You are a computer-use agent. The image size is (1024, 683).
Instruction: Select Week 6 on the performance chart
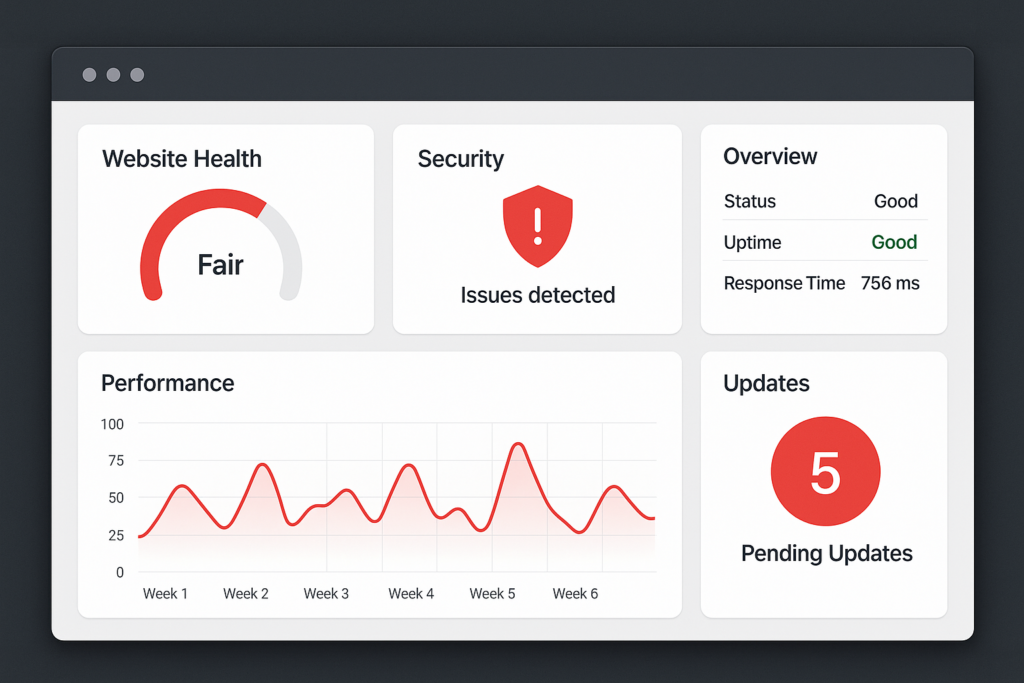pos(575,593)
